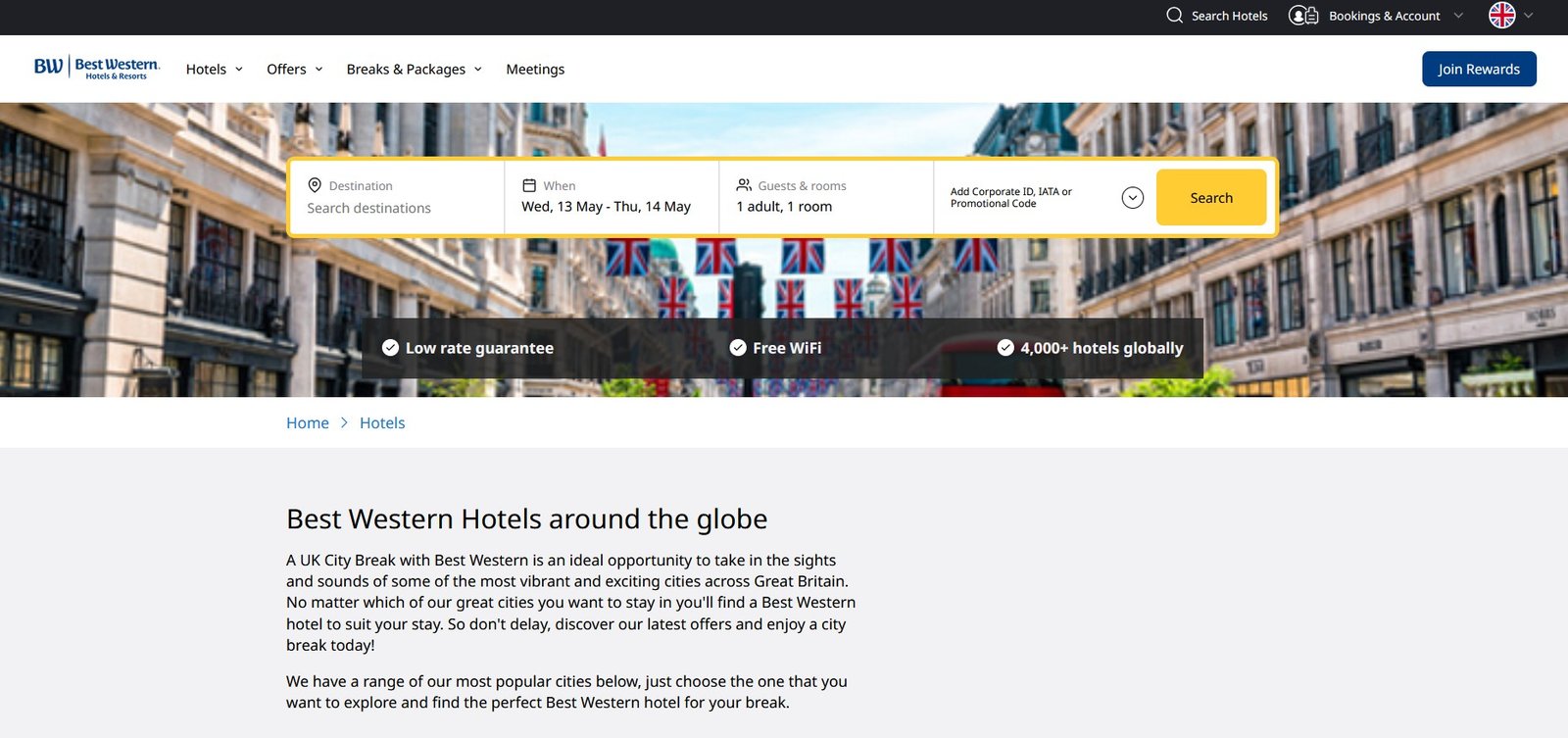Open the language selector chevron

[1528, 16]
